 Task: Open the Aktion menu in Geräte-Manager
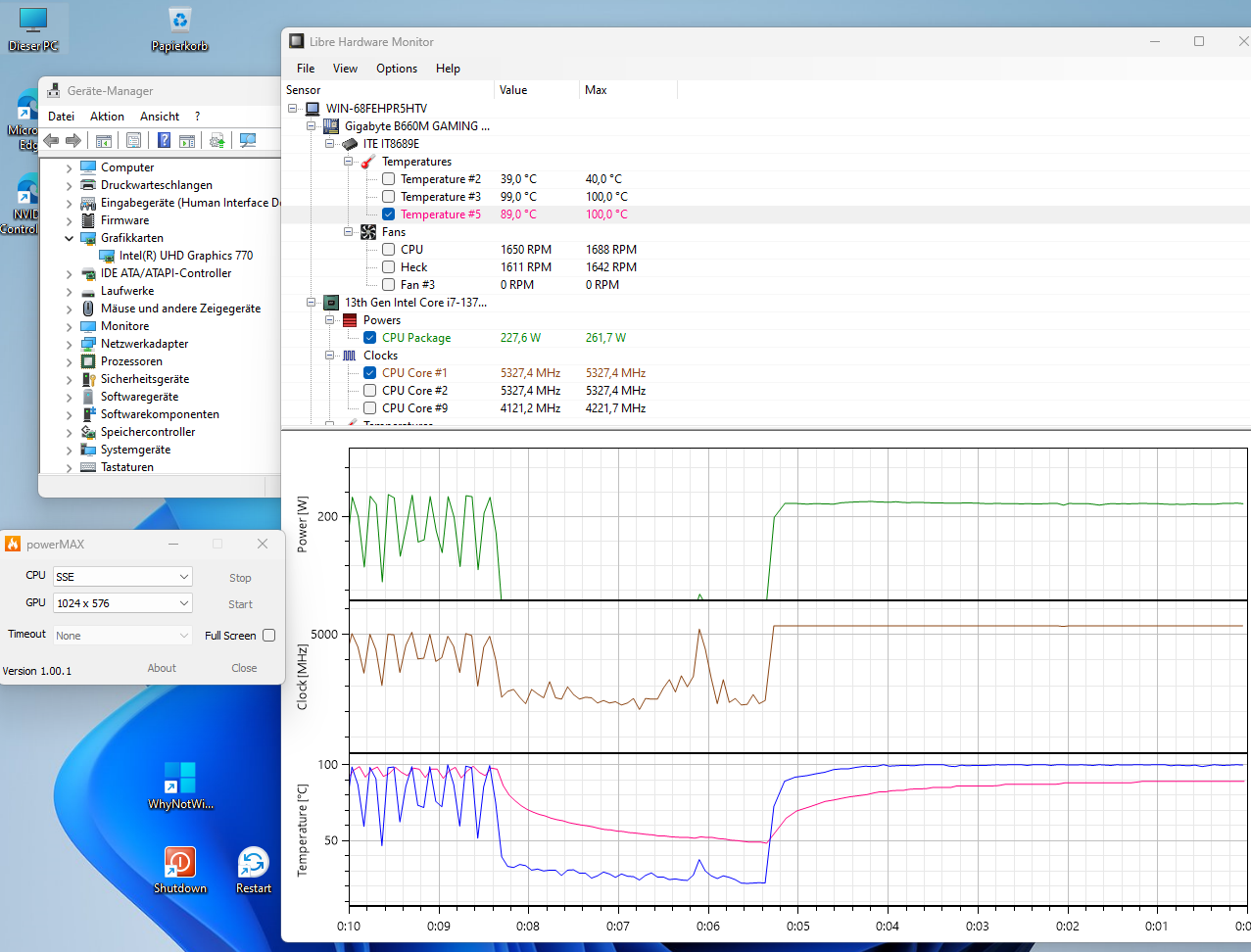[107, 117]
